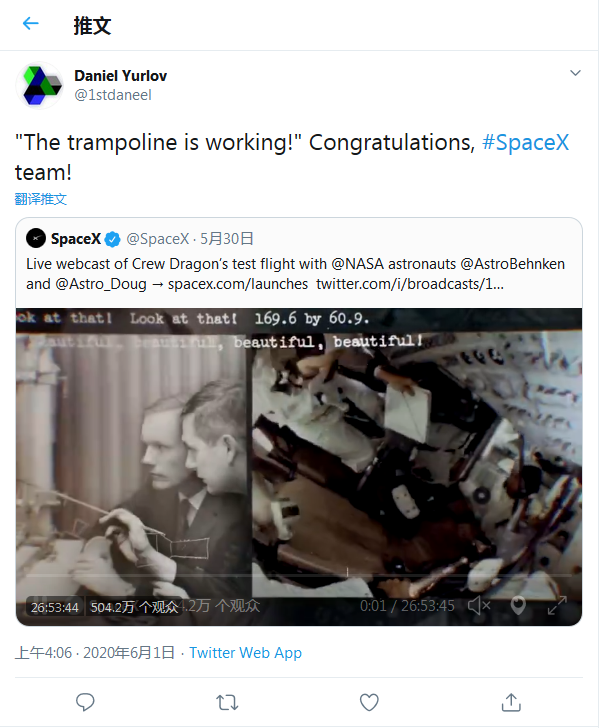Viewport: 602px width, 728px height.
Task: Click the video location pin icon
Action: point(518,605)
